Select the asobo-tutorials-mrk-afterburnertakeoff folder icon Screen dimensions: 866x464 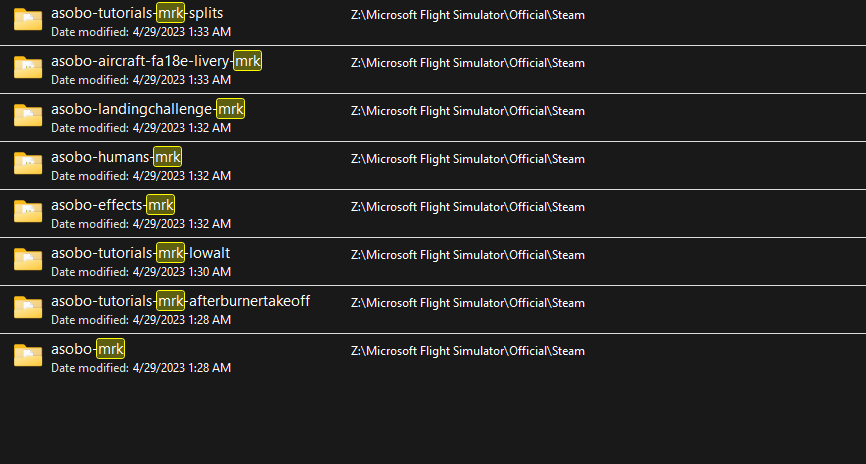[x=27, y=308]
